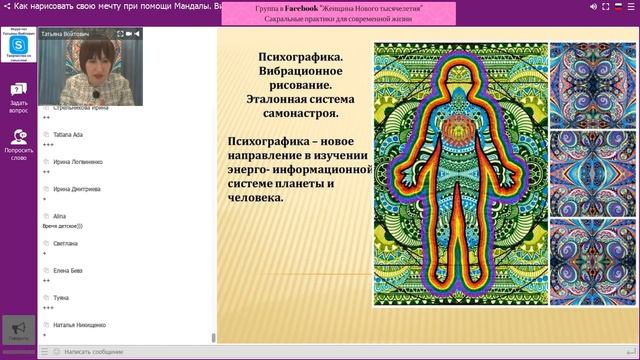Screen dimensions: 640x360
Task: Click the icon next to Светлана
Action: tap(46, 243)
